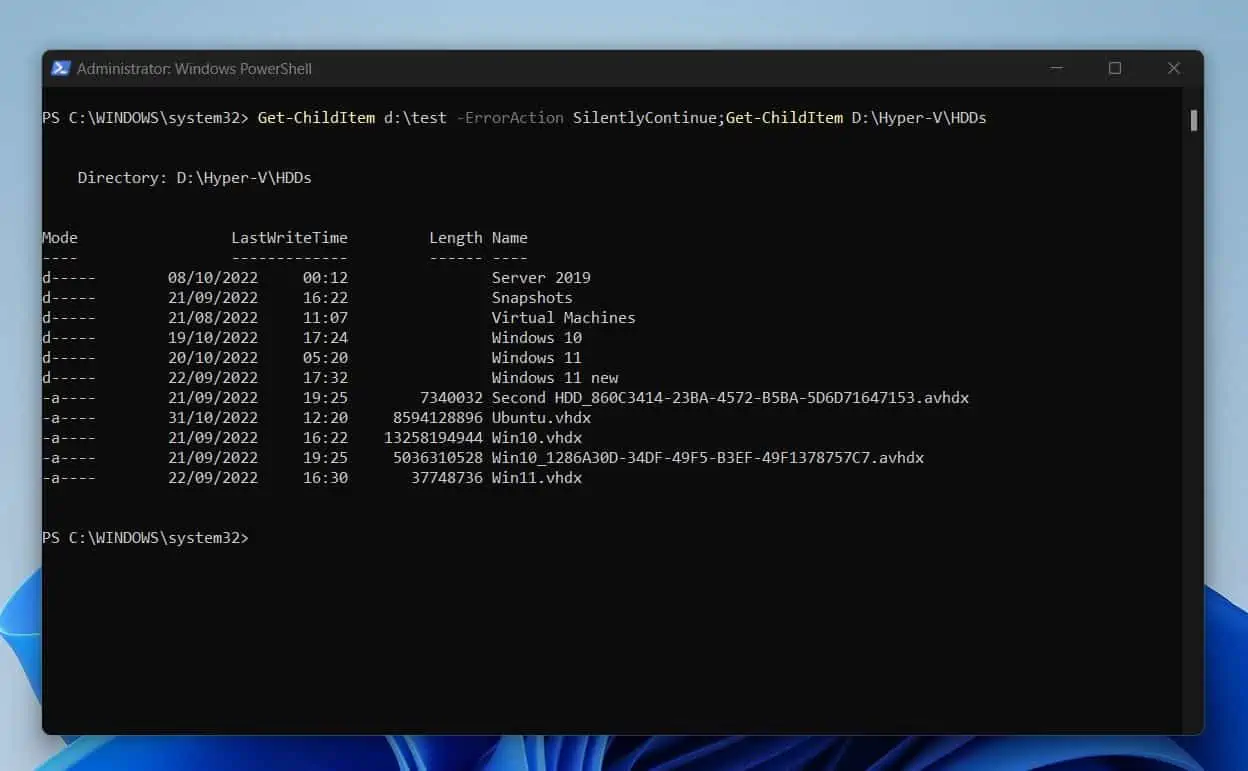Select the 'Virtual Machines' folder name
The width and height of the screenshot is (1248, 771).
tap(563, 318)
